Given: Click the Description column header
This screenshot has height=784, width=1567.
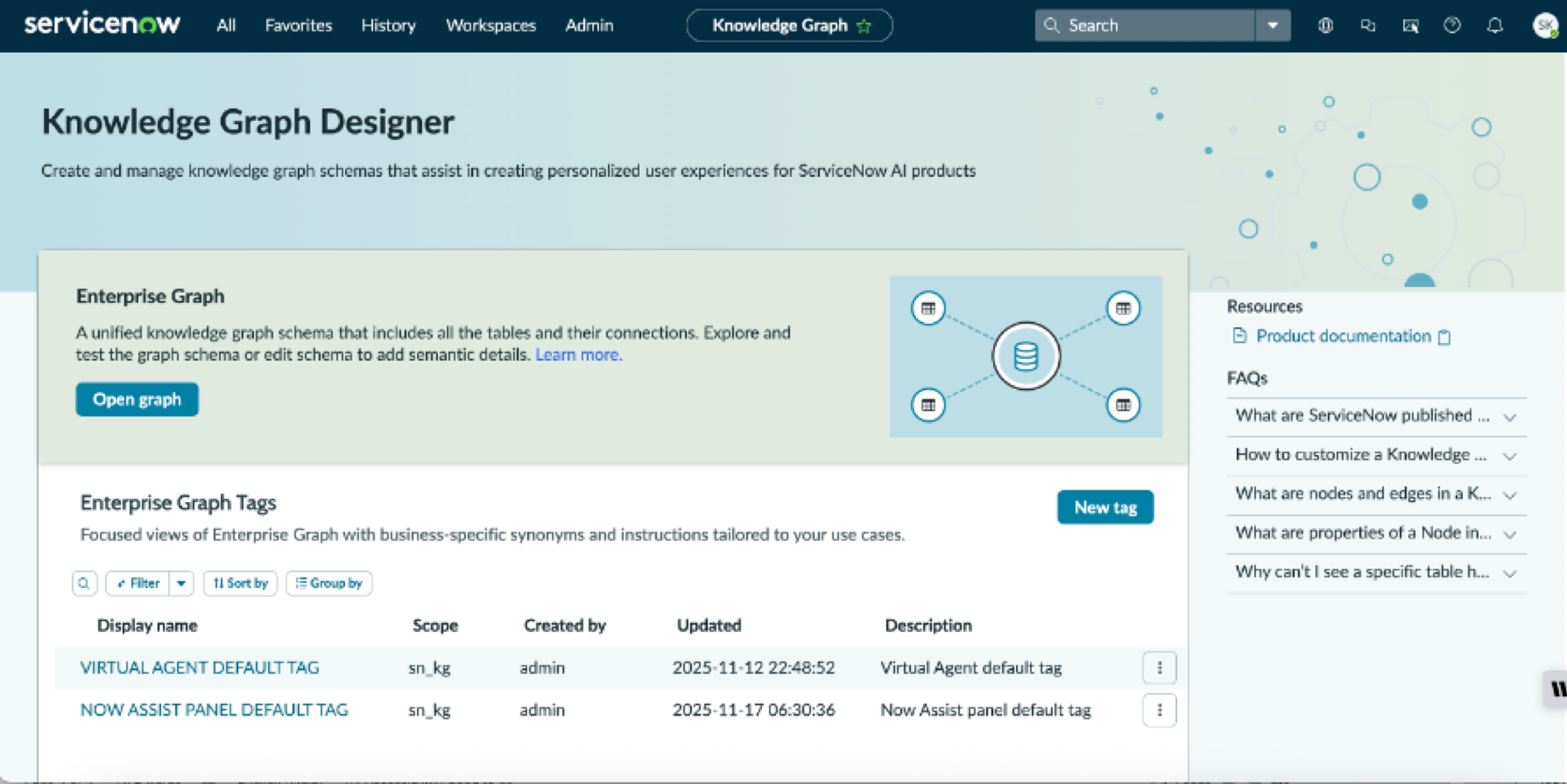Looking at the screenshot, I should pos(928,625).
